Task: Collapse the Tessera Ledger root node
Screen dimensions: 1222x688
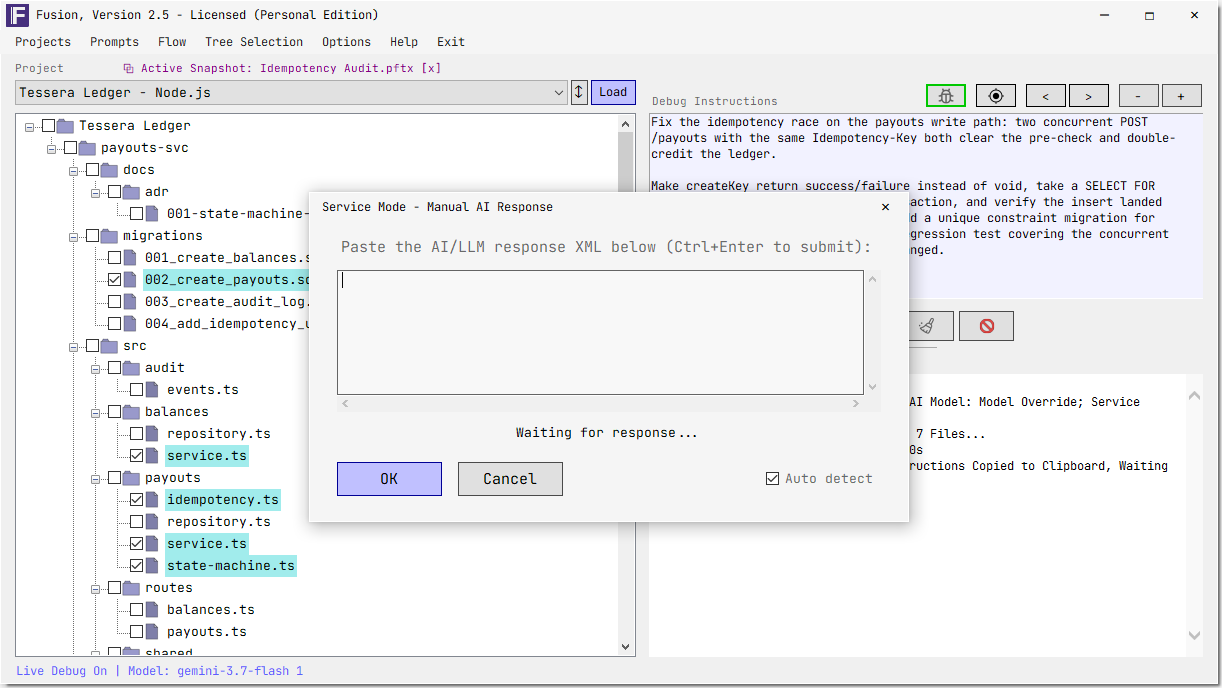Action: 30,126
